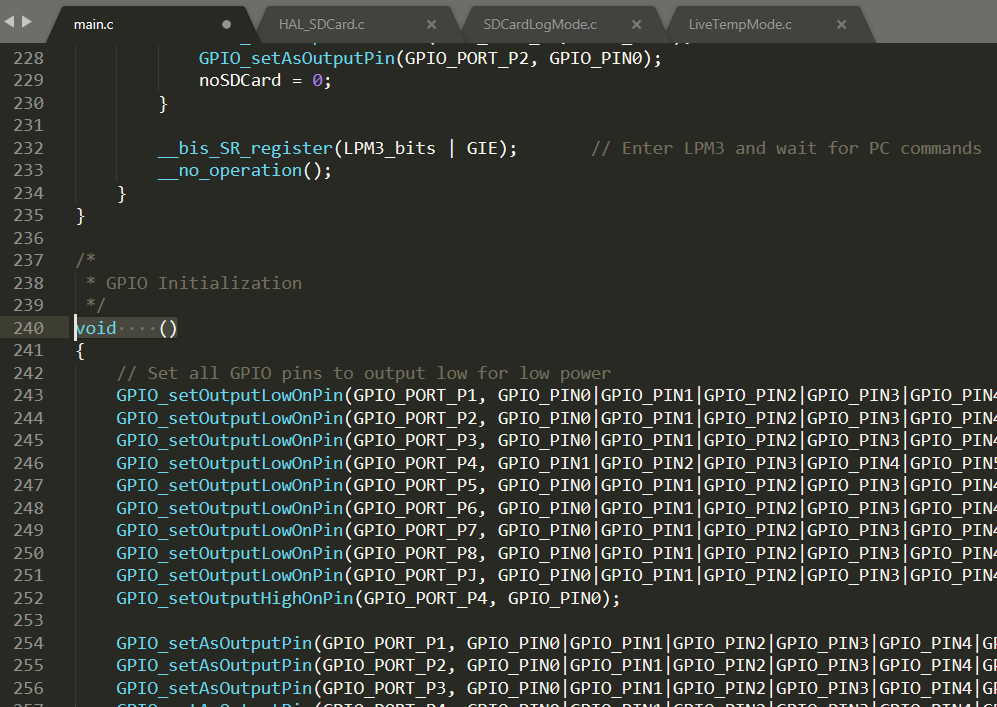The height and width of the screenshot is (707, 997).
Task: Click GPIO_PORT_P4 on line 246
Action: click(x=415, y=463)
